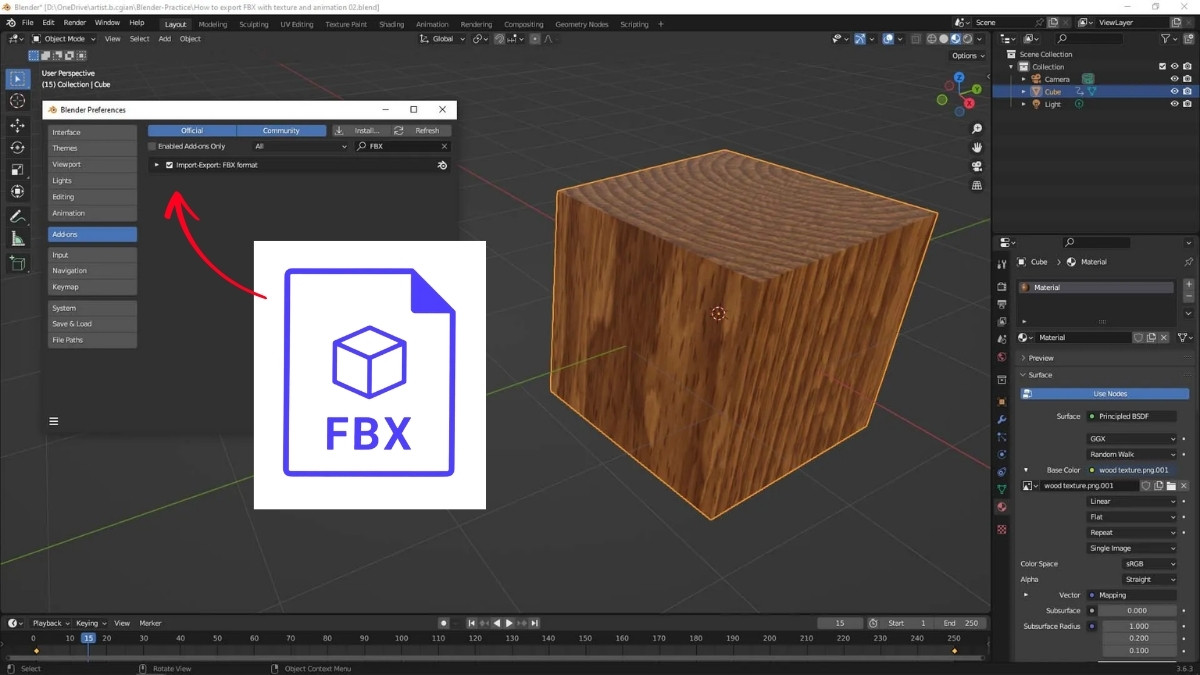1200x675 pixels.
Task: Expand the FBX format add-on details
Action: coord(157,165)
